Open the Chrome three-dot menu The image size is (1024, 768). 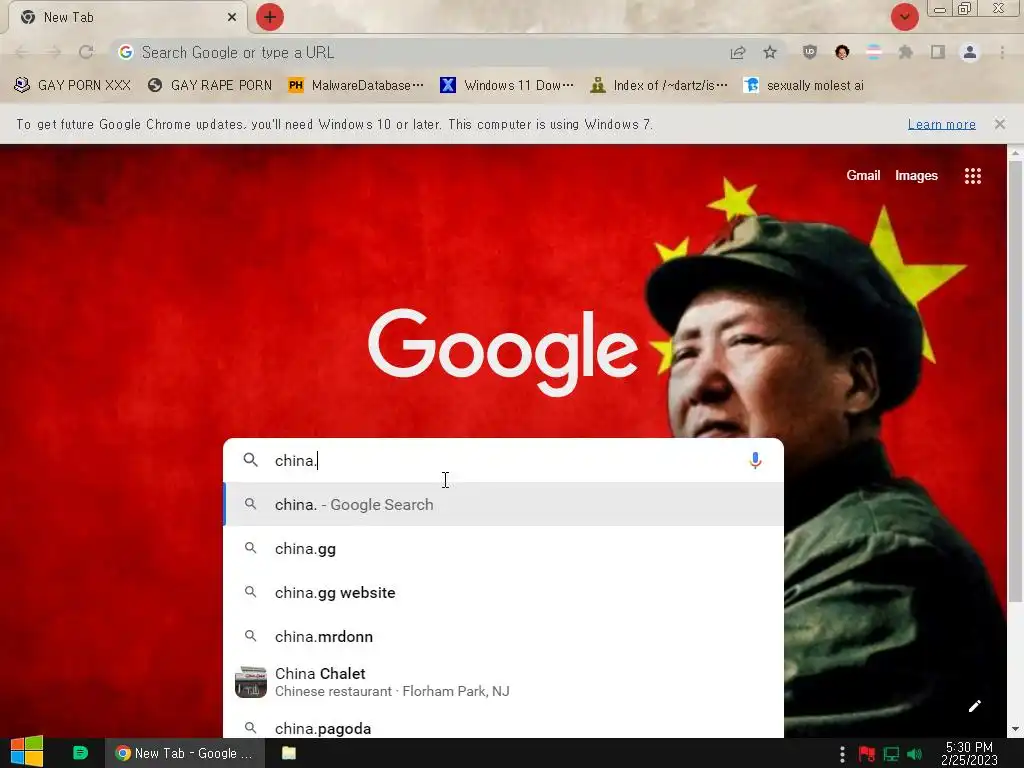point(1002,52)
